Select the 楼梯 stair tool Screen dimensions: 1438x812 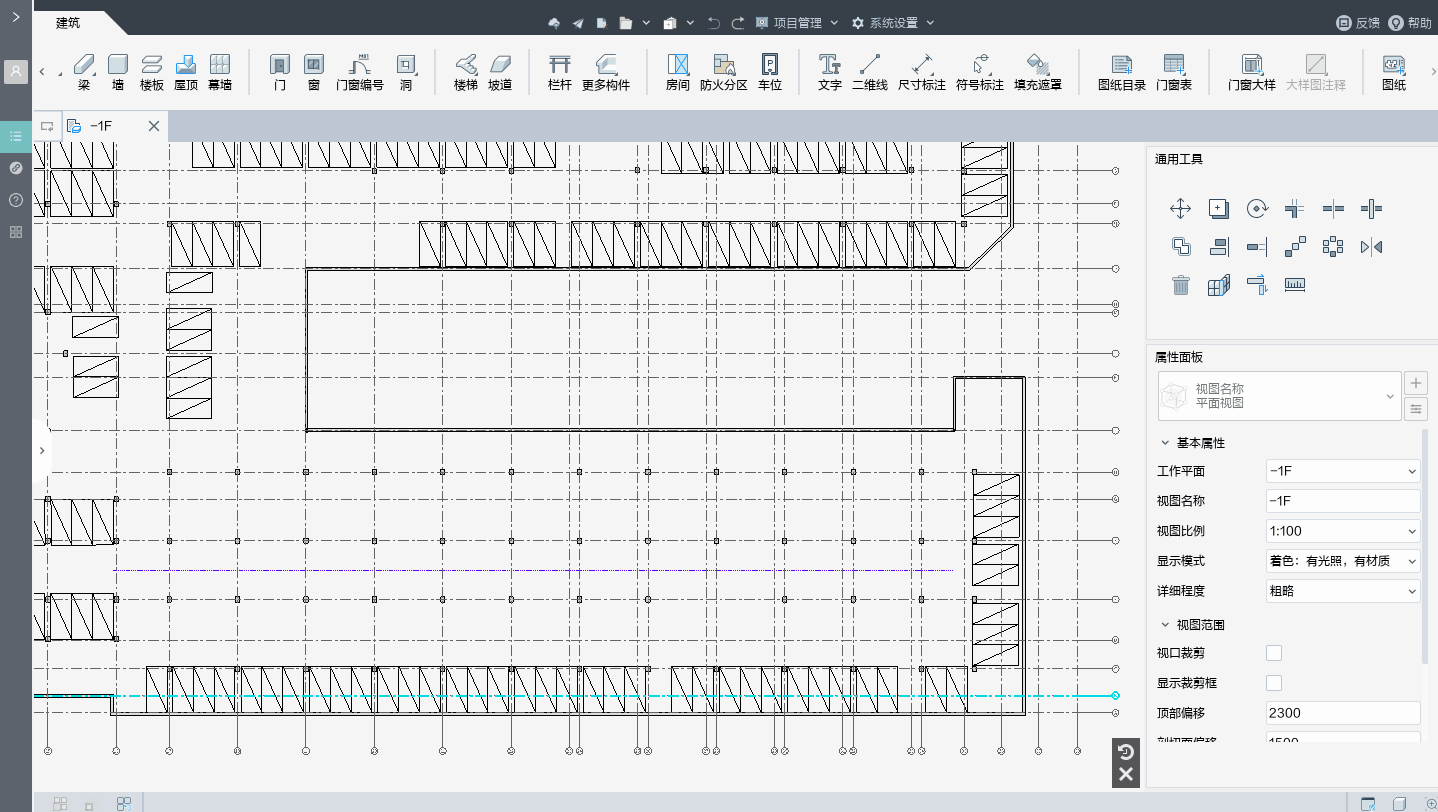tap(466, 73)
